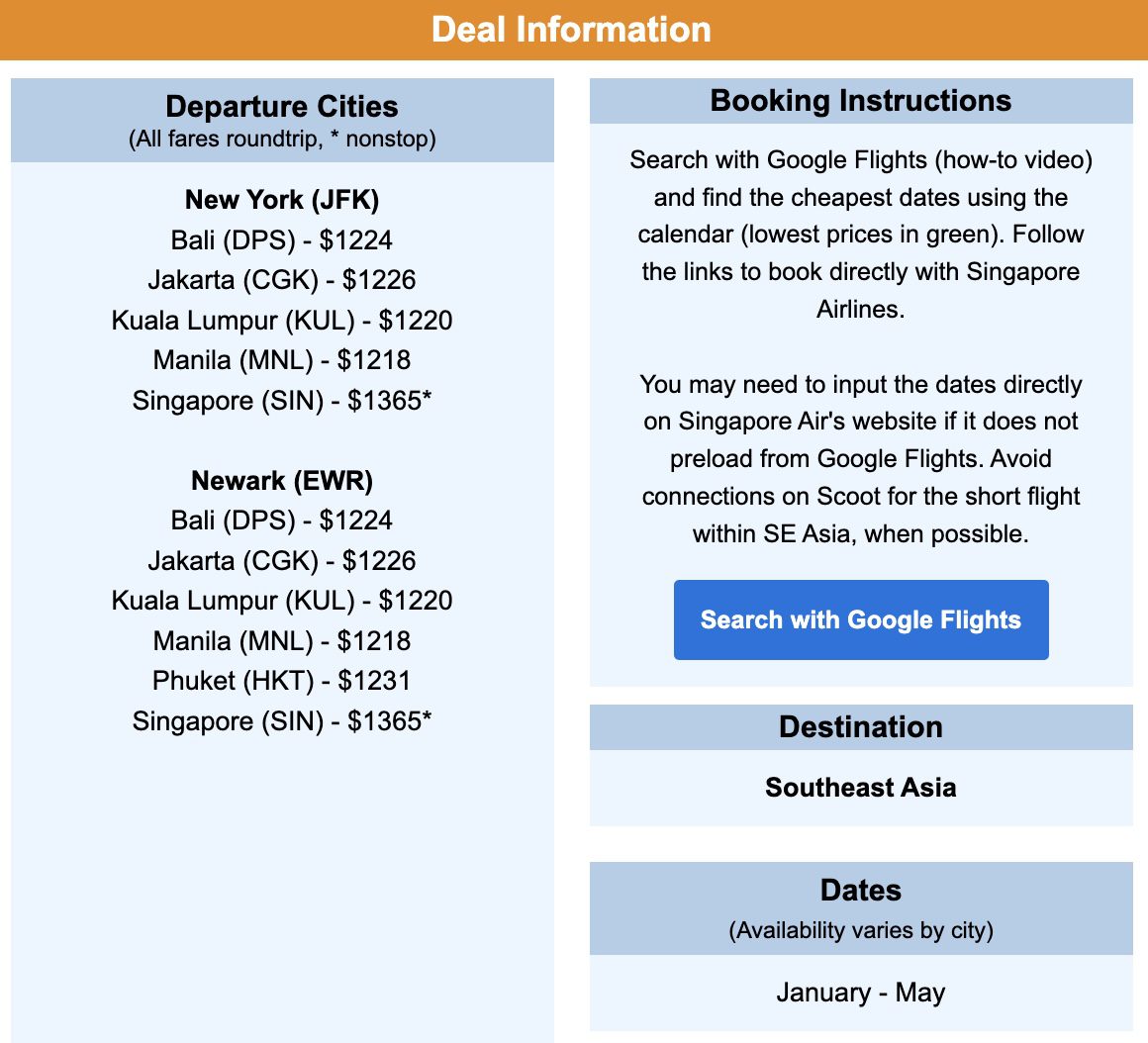Screen dimensions: 1148x1043
Task: Click the Search with Google Flights button
Action: (860, 619)
